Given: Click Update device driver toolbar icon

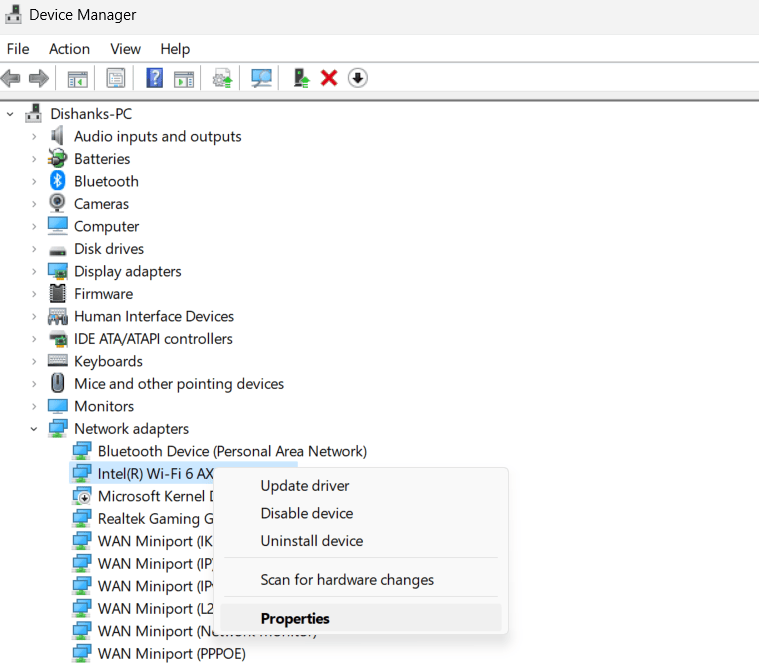Looking at the screenshot, I should coord(223,78).
